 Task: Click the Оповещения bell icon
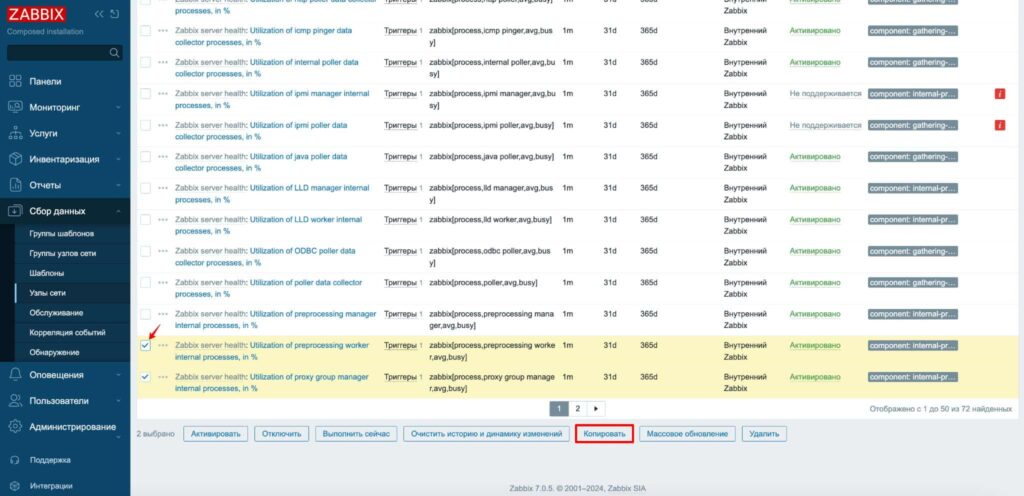[16, 375]
